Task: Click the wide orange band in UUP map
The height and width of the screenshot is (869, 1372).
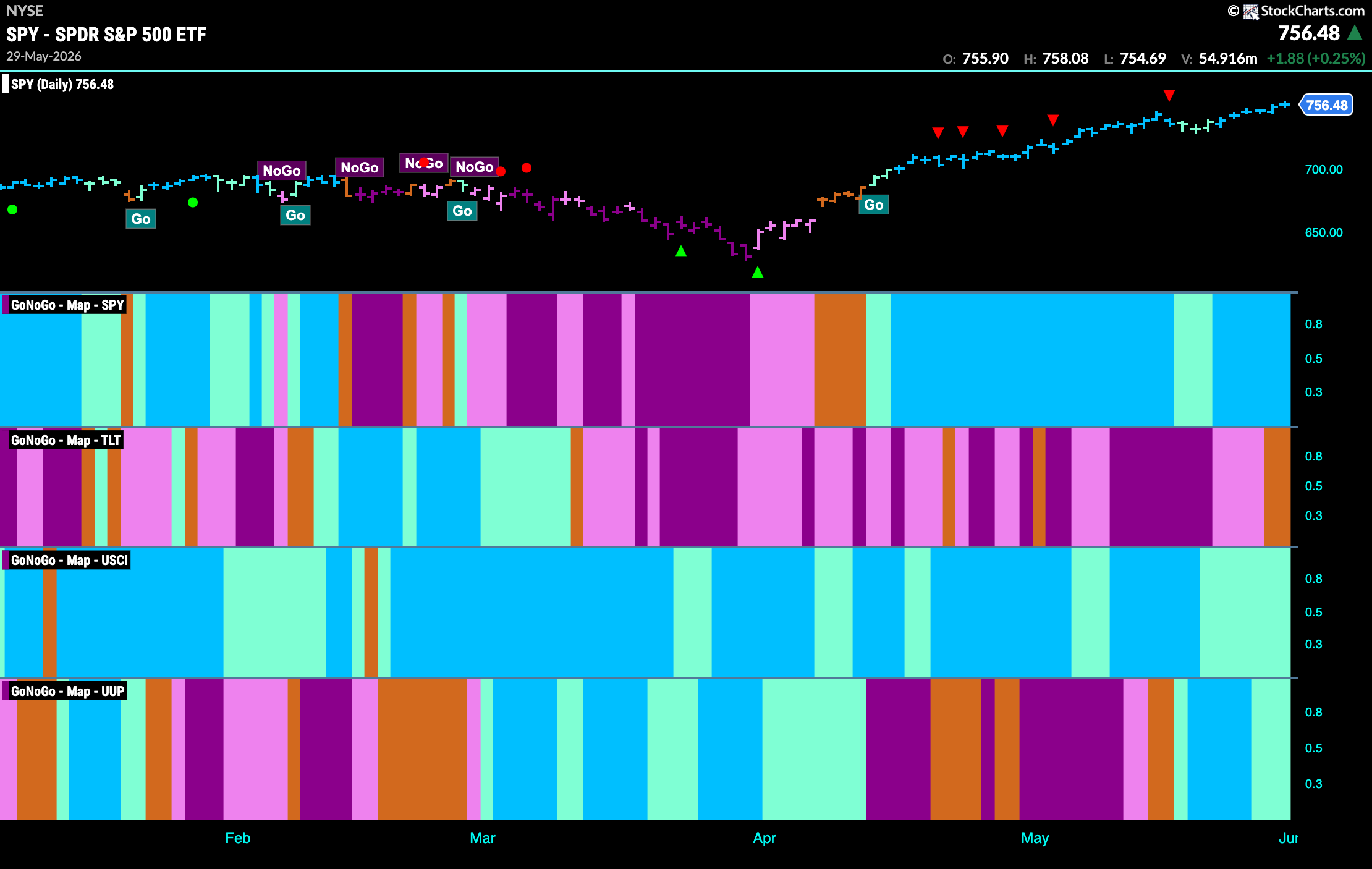Action: click(423, 749)
